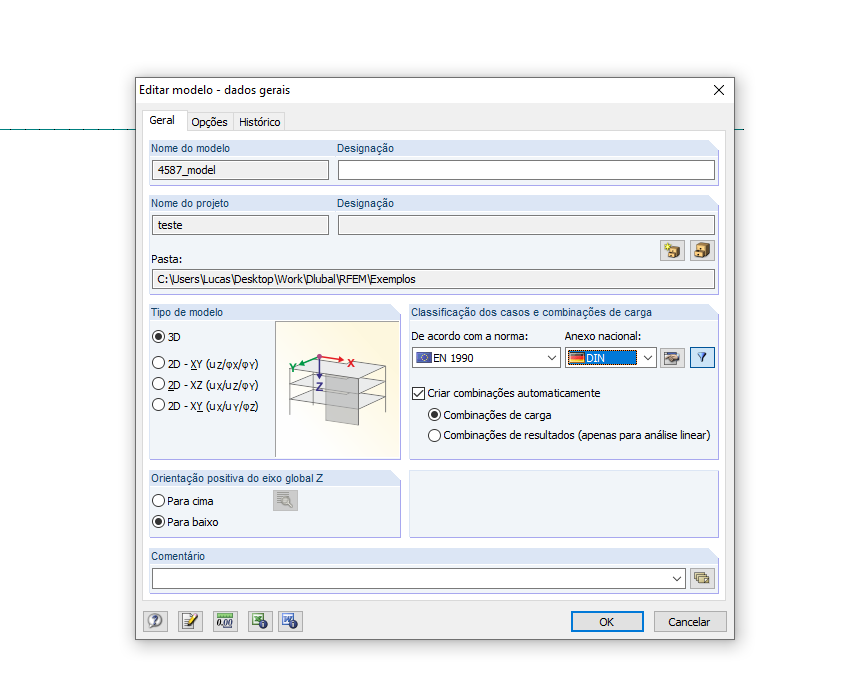Click the Cancelar button
This screenshot has height=700, width=850.
pyautogui.click(x=690, y=622)
